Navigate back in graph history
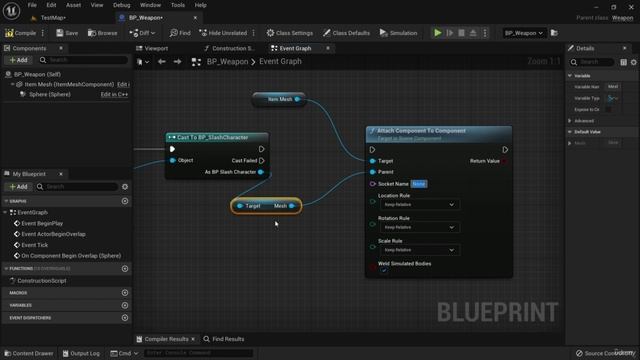This screenshot has height=360, width=640. (x=162, y=62)
